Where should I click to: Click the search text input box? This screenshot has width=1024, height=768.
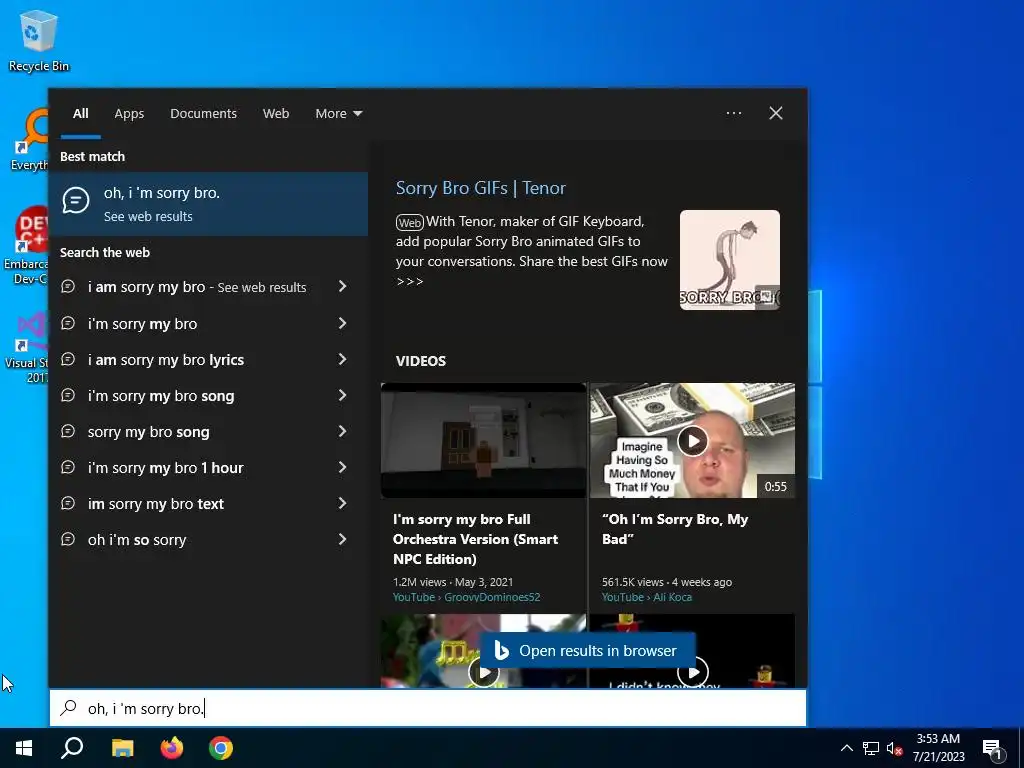coord(428,708)
